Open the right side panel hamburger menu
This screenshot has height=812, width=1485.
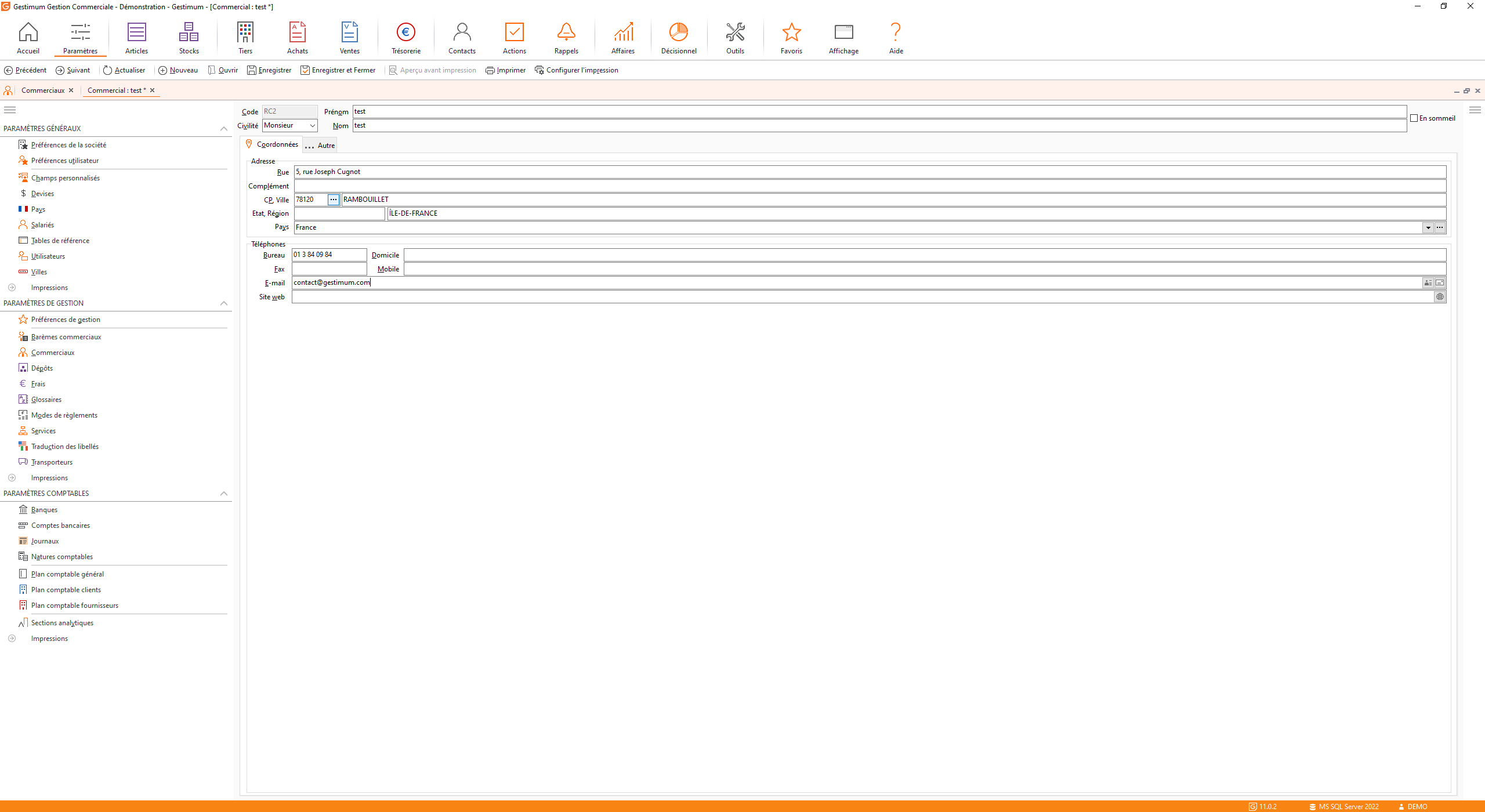click(1475, 110)
